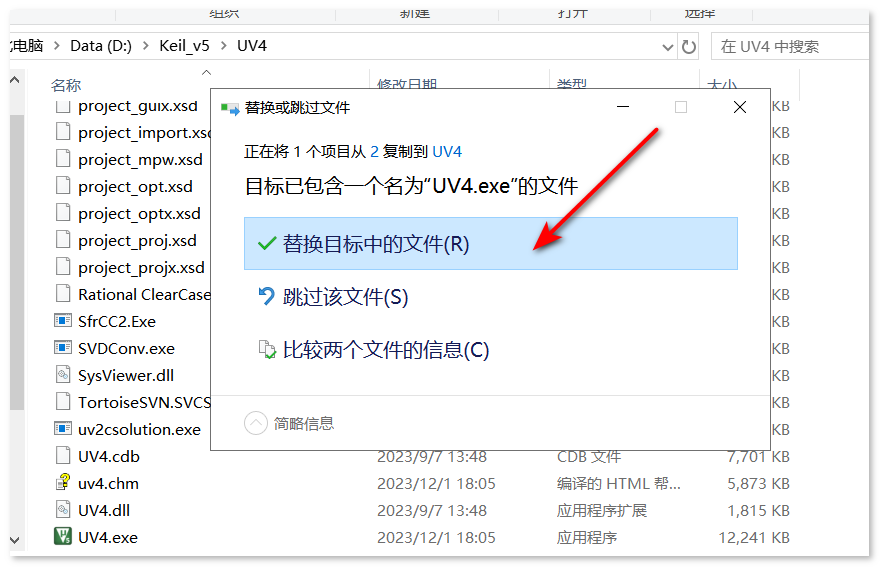The height and width of the screenshot is (567, 880).
Task: Click the UV4 breadcrumb segment
Action: click(251, 46)
